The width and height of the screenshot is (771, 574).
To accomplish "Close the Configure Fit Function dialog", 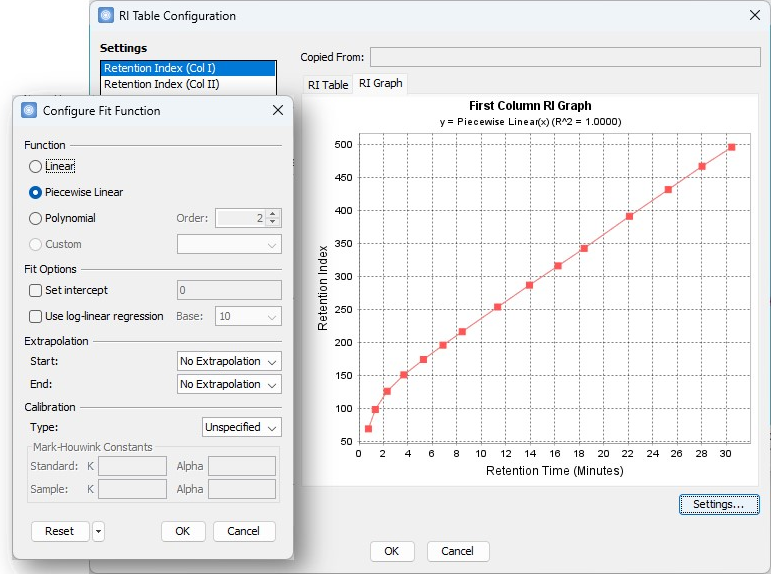I will [278, 111].
